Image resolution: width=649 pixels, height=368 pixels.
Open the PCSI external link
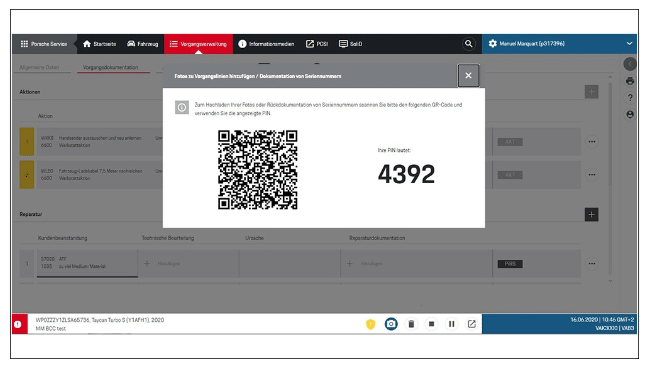click(317, 44)
